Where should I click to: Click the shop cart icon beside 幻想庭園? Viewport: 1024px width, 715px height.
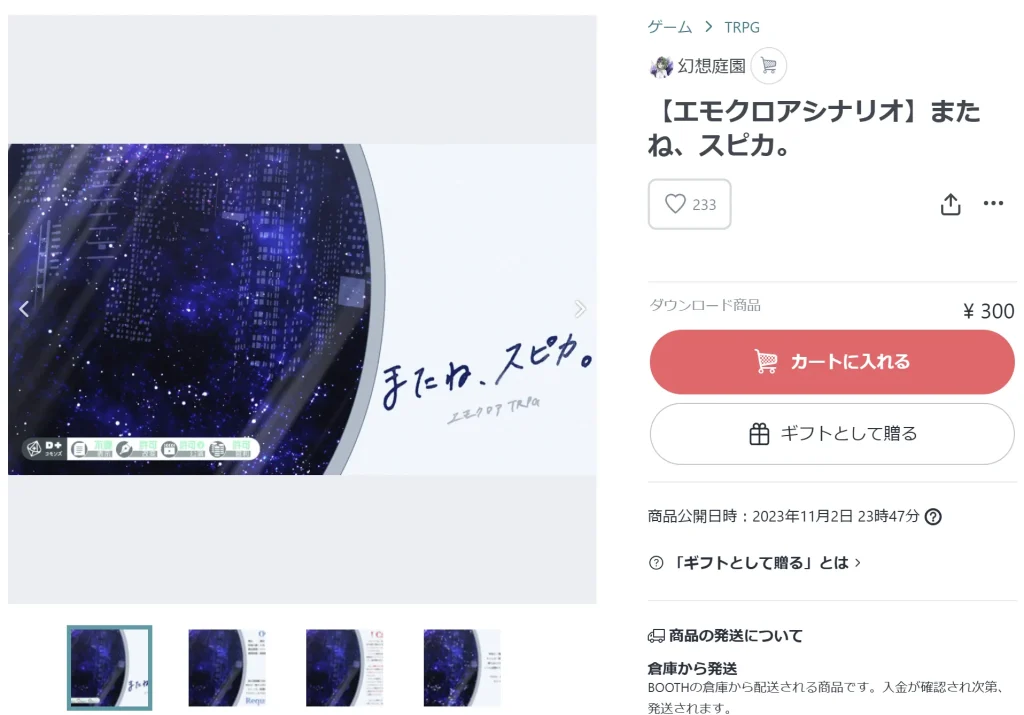click(x=768, y=66)
